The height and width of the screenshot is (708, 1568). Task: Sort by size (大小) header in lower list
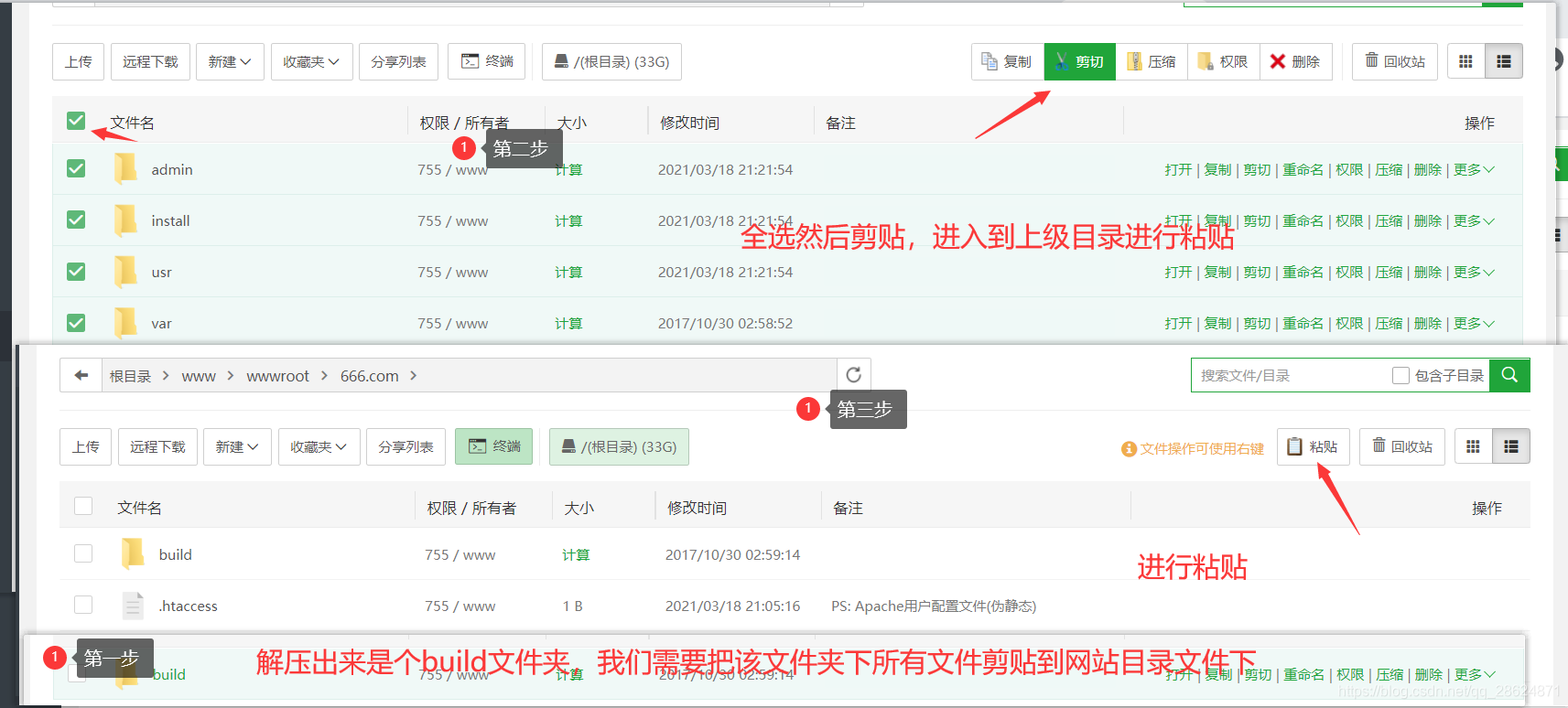point(579,508)
